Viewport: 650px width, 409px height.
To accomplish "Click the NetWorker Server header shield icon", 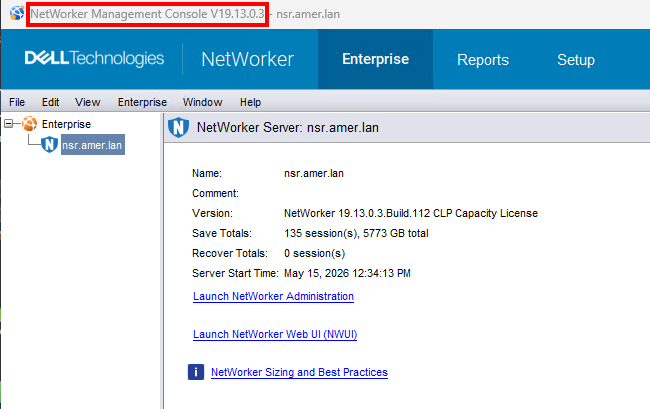I will pyautogui.click(x=179, y=127).
